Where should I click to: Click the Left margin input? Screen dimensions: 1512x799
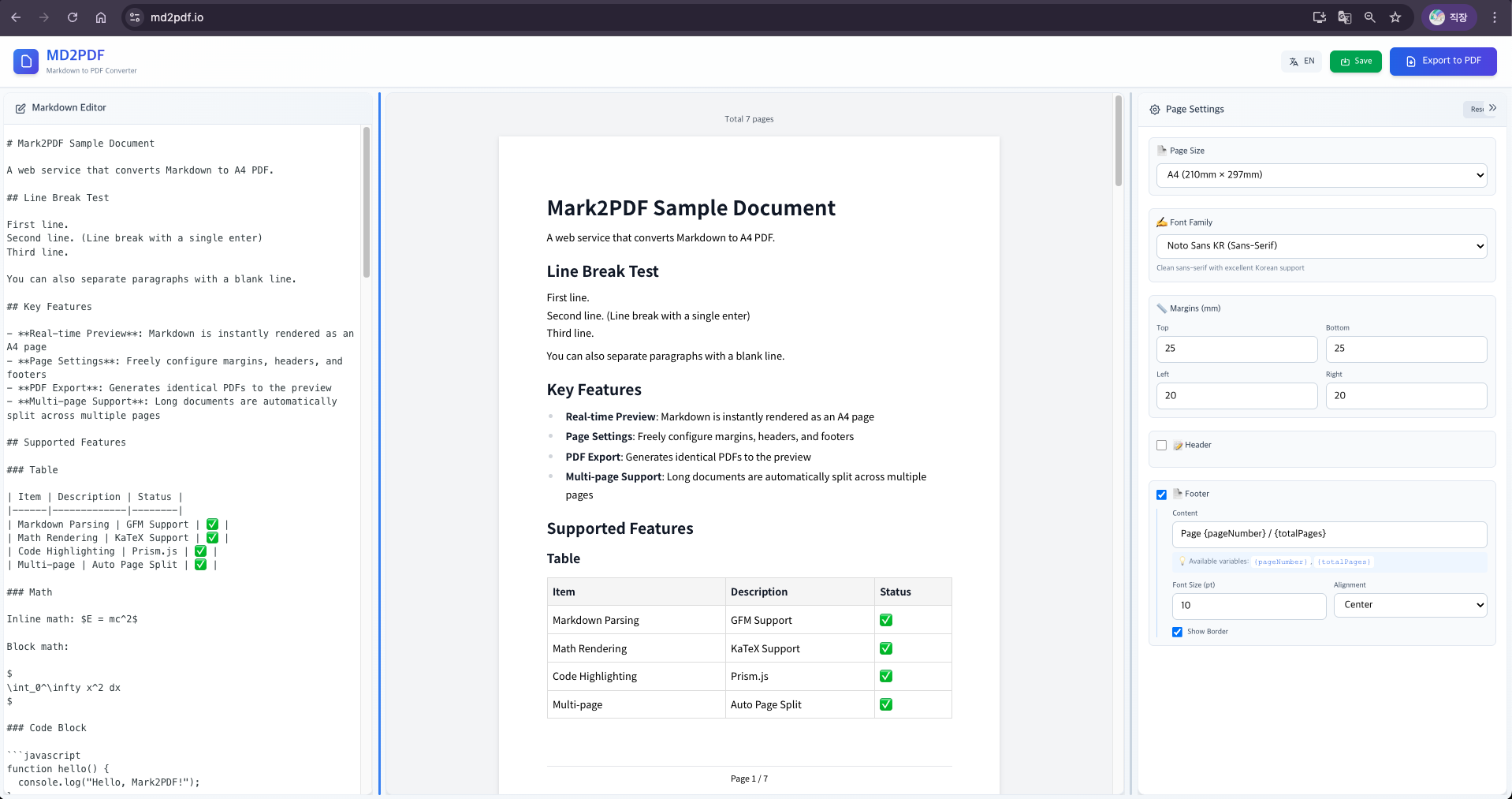1237,396
